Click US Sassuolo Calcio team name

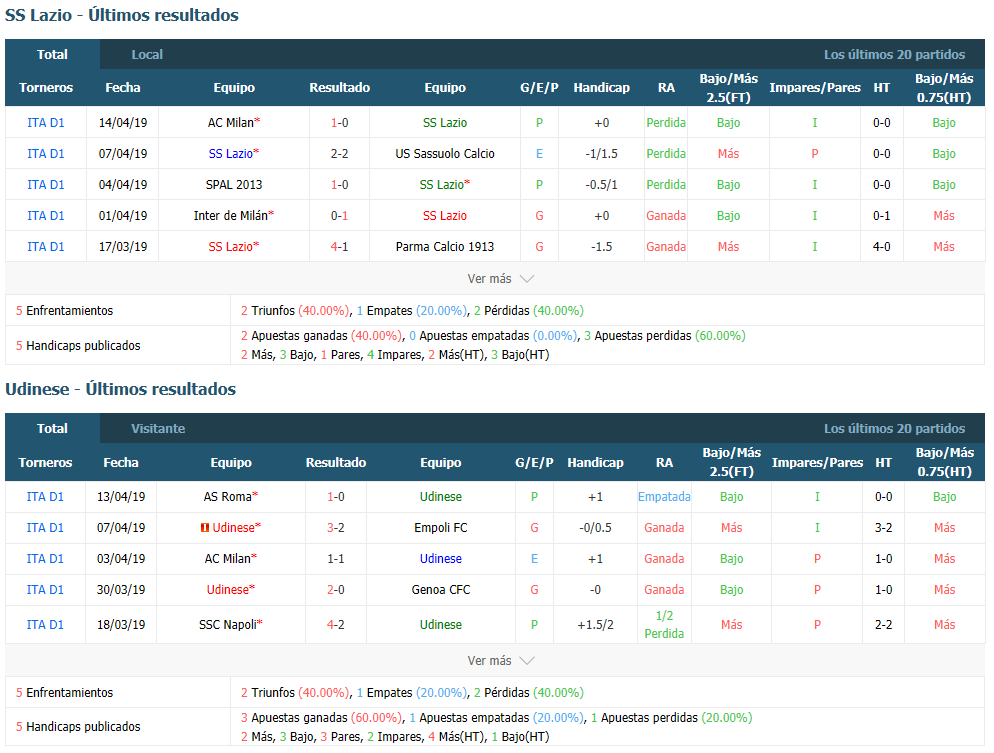point(445,154)
